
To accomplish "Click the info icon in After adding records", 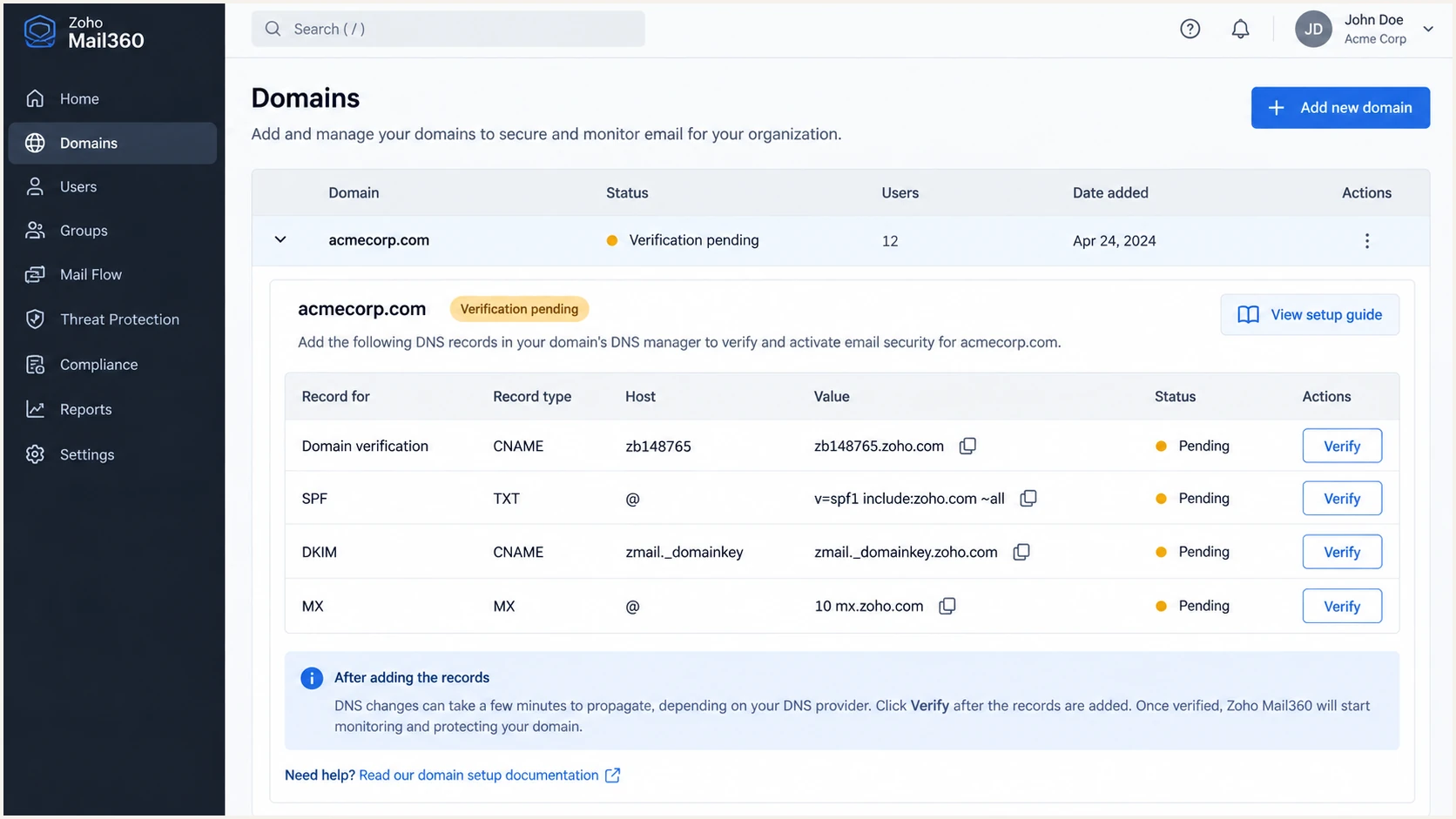I will point(312,678).
